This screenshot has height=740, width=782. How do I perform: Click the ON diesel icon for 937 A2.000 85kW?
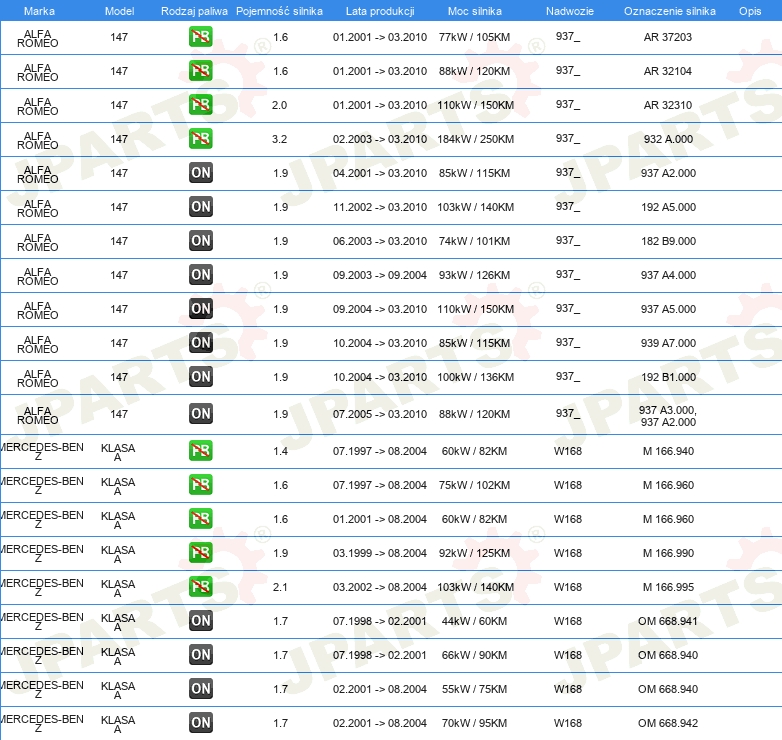(200, 173)
